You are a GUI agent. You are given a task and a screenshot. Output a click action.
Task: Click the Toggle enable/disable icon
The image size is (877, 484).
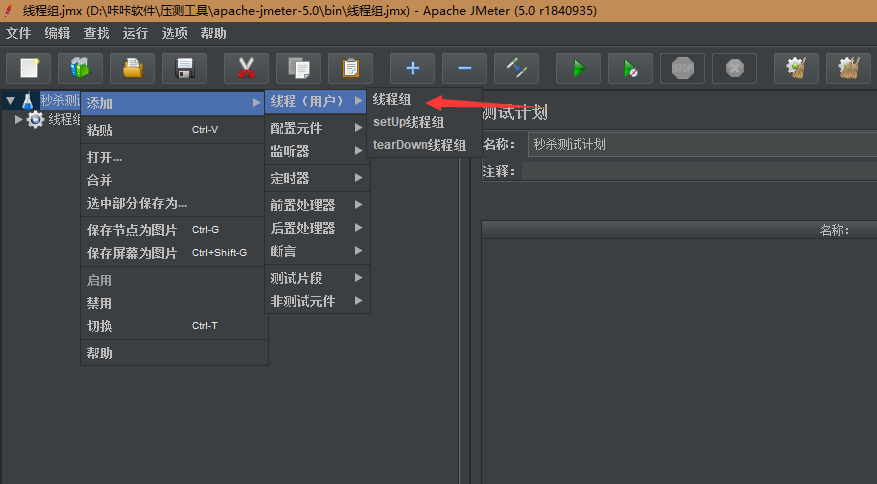[x=516, y=68]
